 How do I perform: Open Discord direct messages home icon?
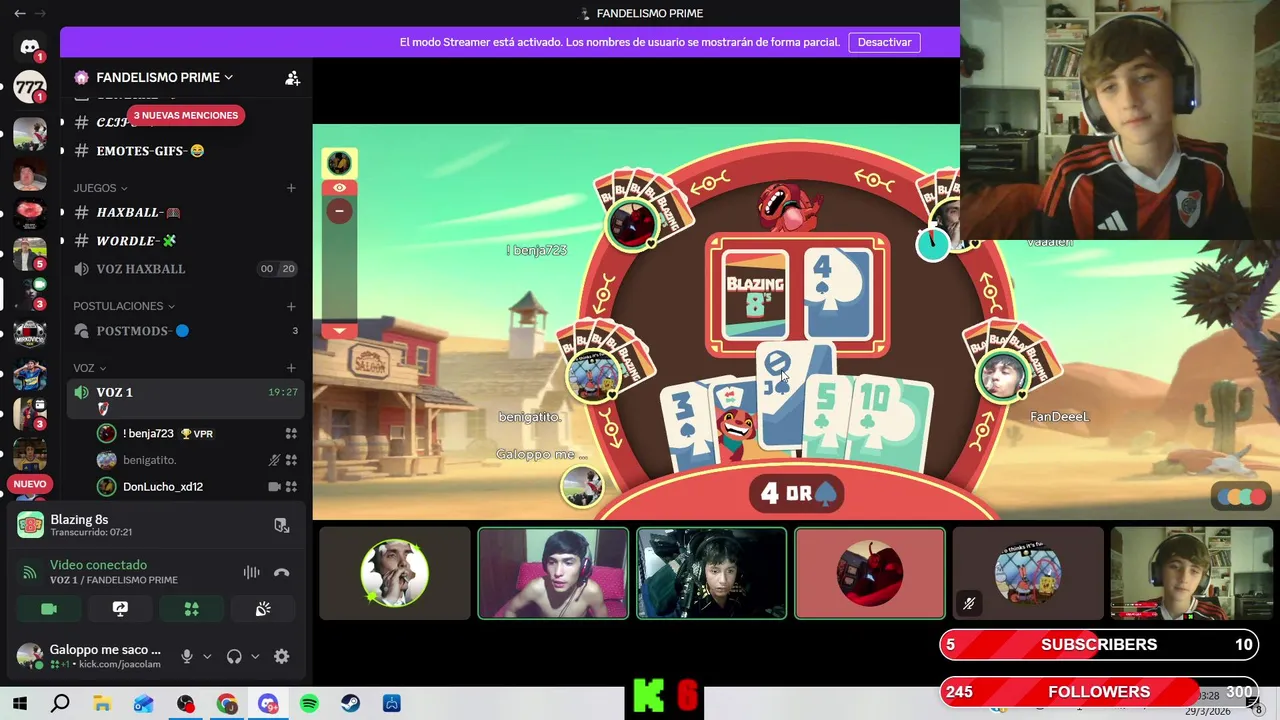pyautogui.click(x=30, y=47)
